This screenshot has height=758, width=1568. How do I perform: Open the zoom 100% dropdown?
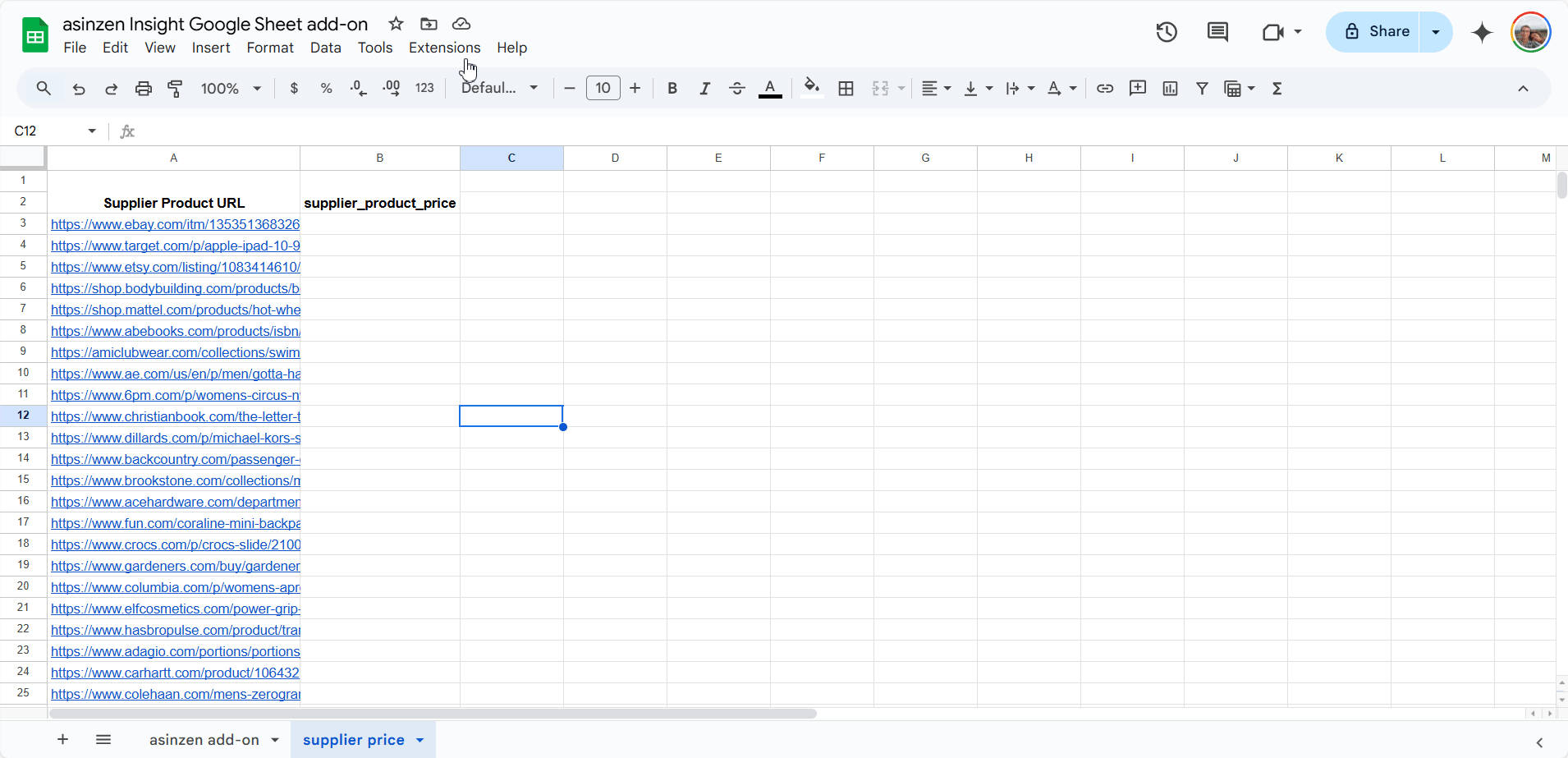click(x=231, y=89)
